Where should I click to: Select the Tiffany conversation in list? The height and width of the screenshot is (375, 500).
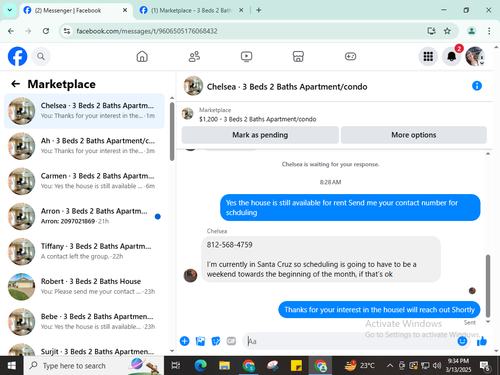point(84,251)
